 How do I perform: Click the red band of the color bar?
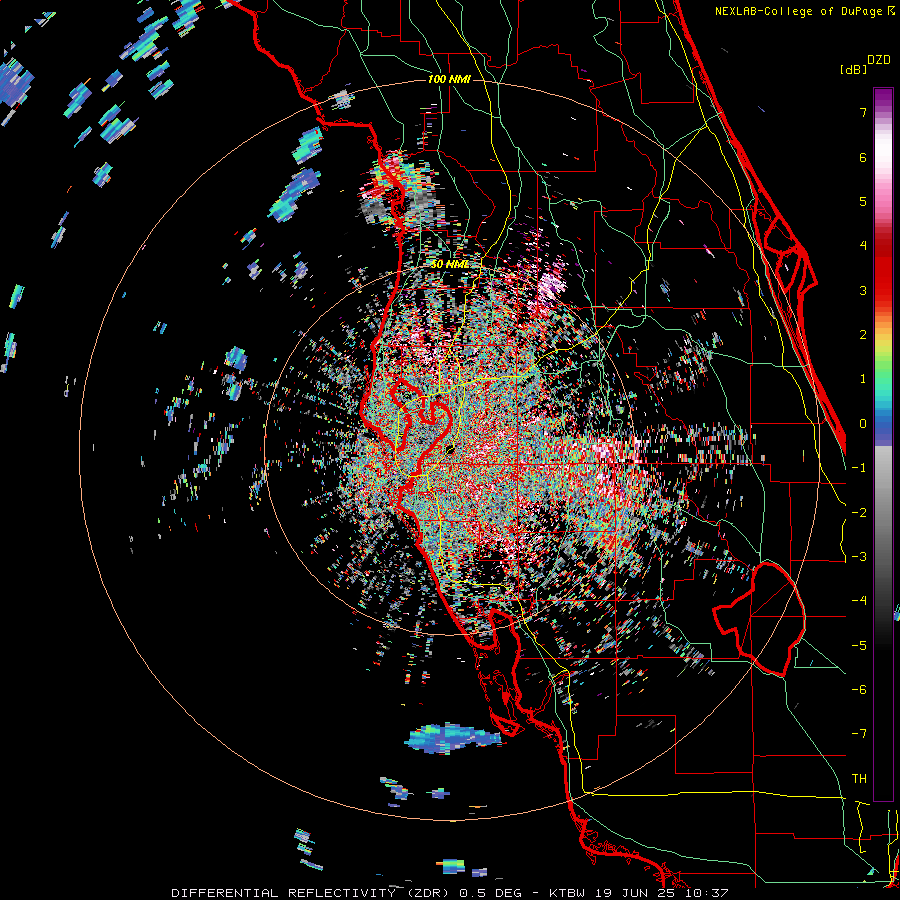[883, 270]
